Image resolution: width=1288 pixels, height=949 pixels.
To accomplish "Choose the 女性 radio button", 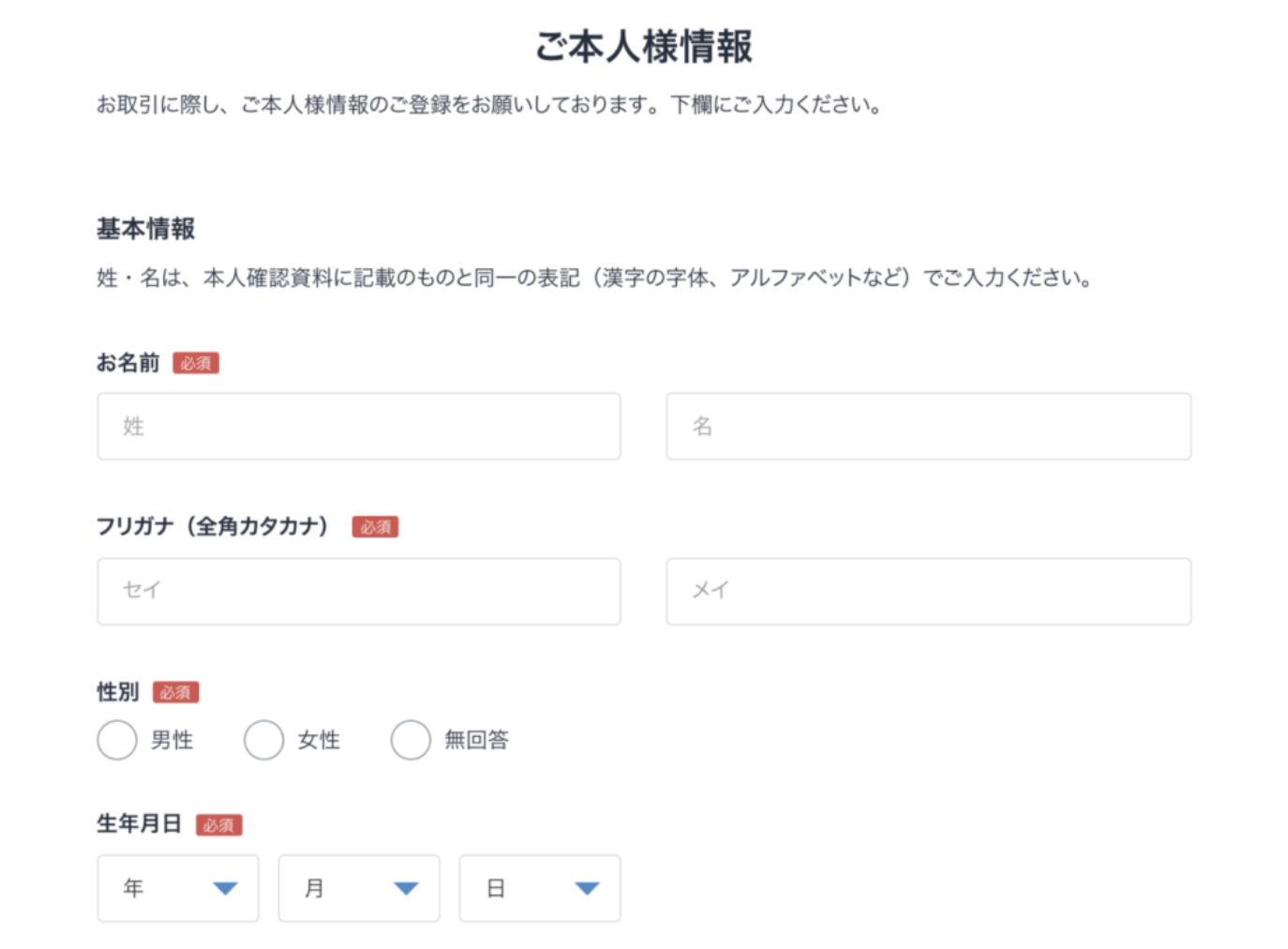I will 263,740.
